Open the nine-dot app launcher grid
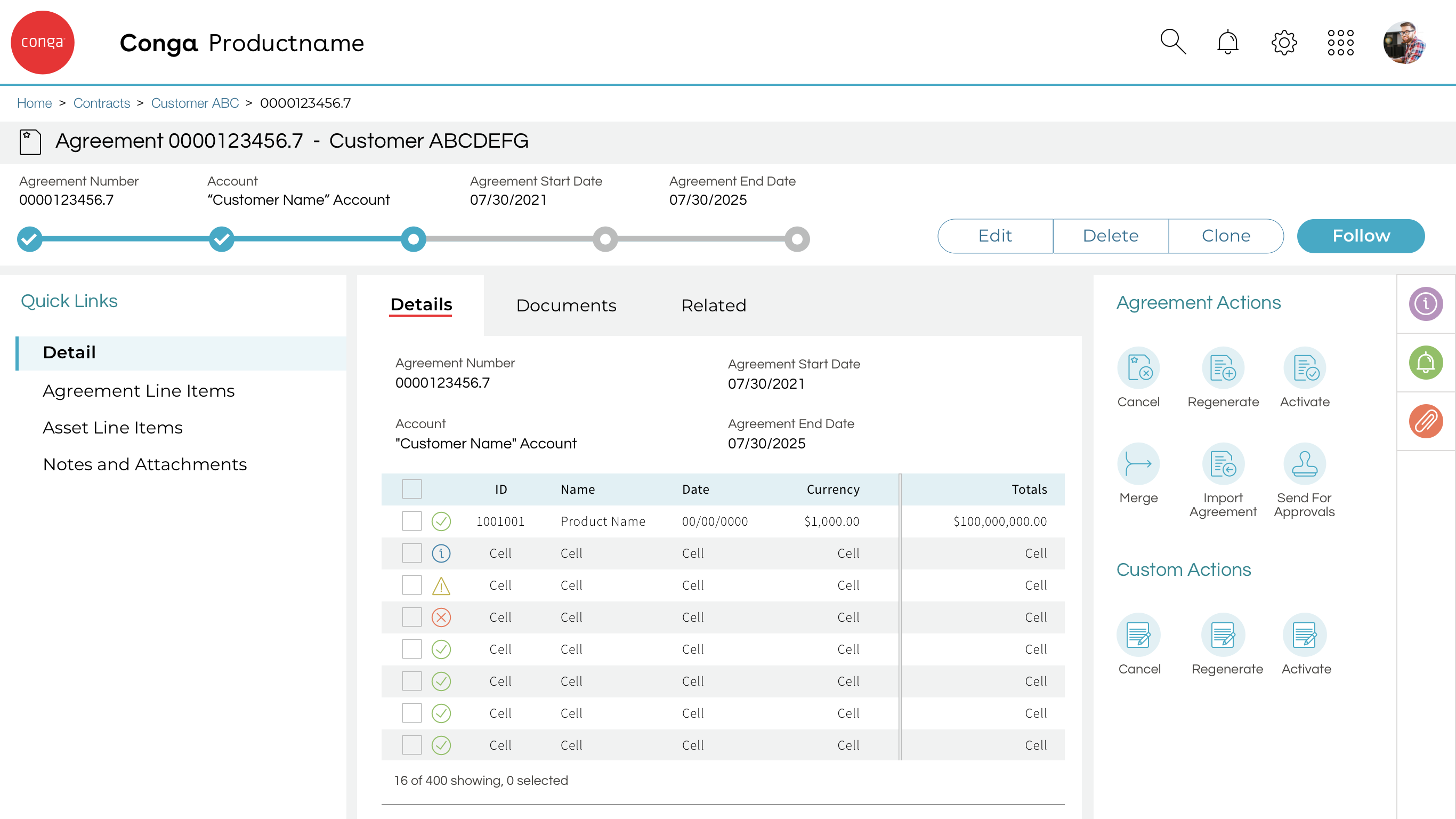Image resolution: width=1456 pixels, height=819 pixels. [x=1340, y=43]
